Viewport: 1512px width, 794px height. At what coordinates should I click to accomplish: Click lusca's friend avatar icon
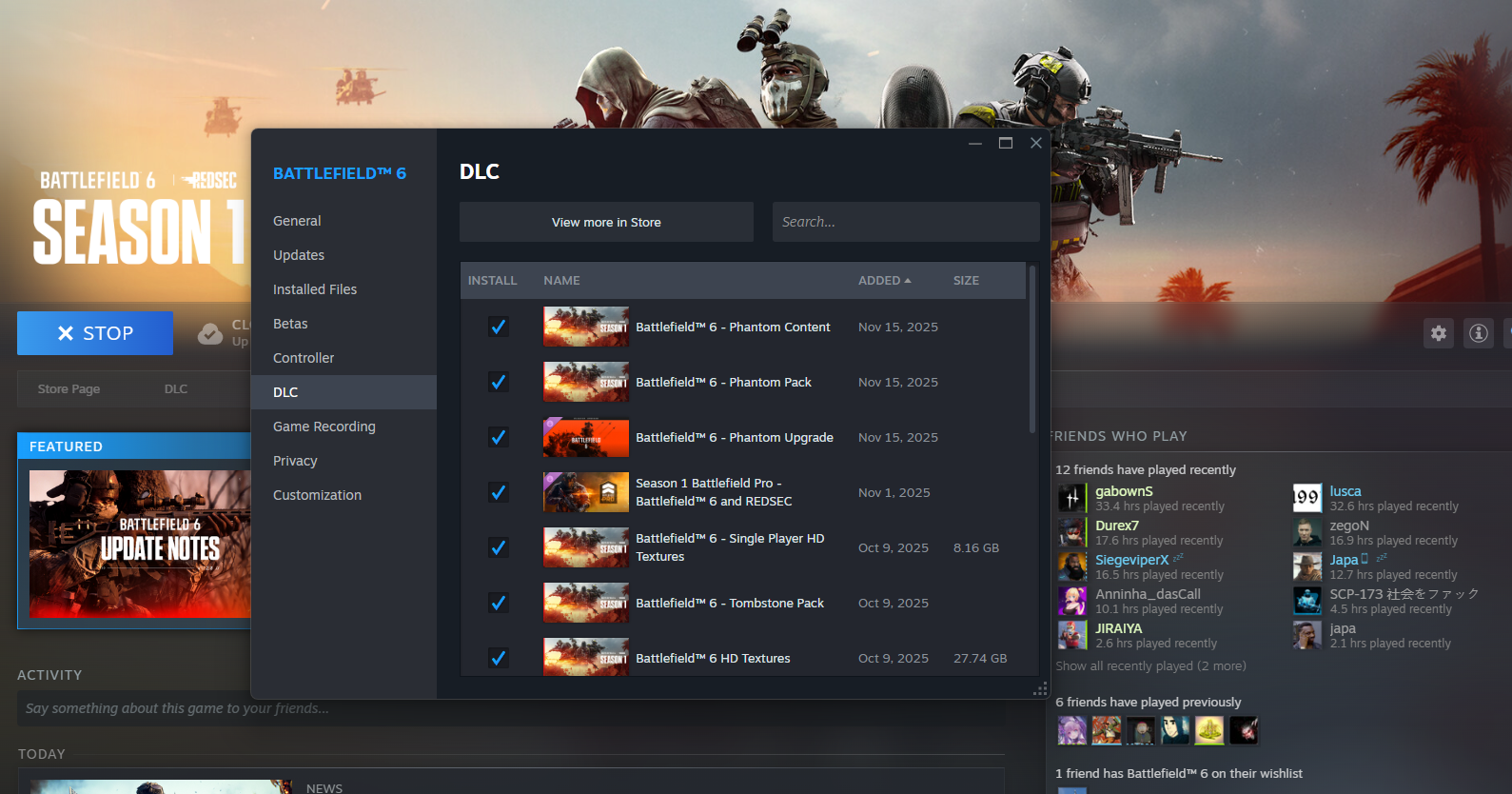[x=1306, y=498]
